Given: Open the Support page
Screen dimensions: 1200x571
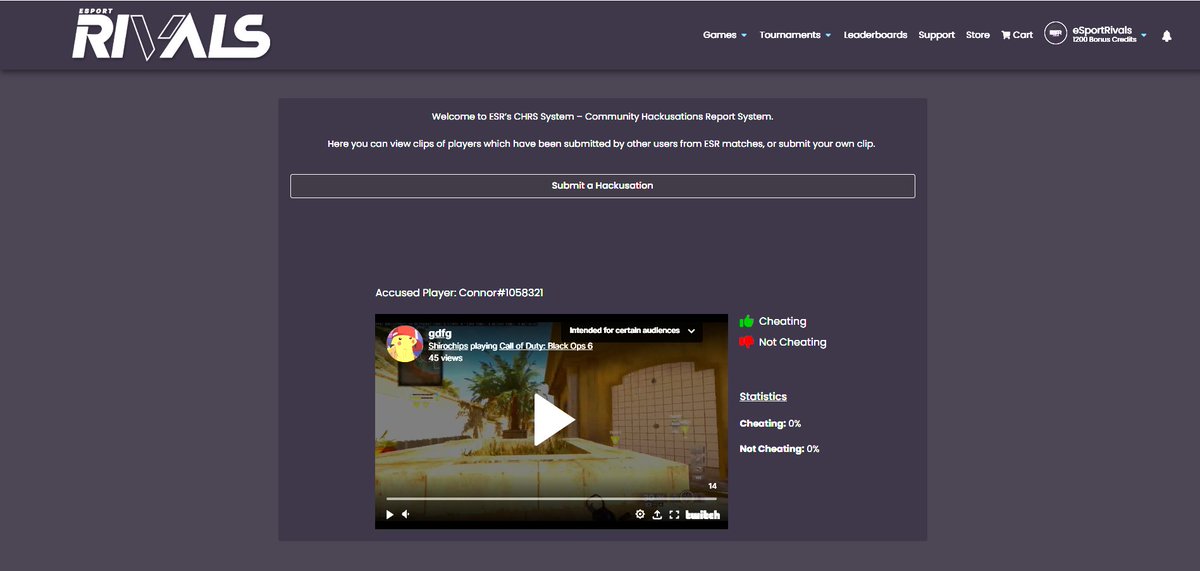Looking at the screenshot, I should click(936, 35).
